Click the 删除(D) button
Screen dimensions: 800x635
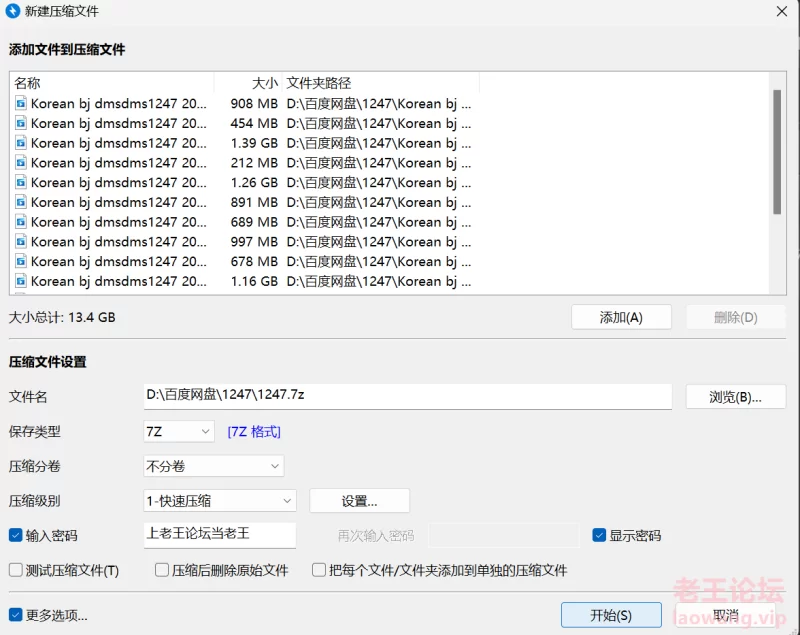tap(736, 317)
